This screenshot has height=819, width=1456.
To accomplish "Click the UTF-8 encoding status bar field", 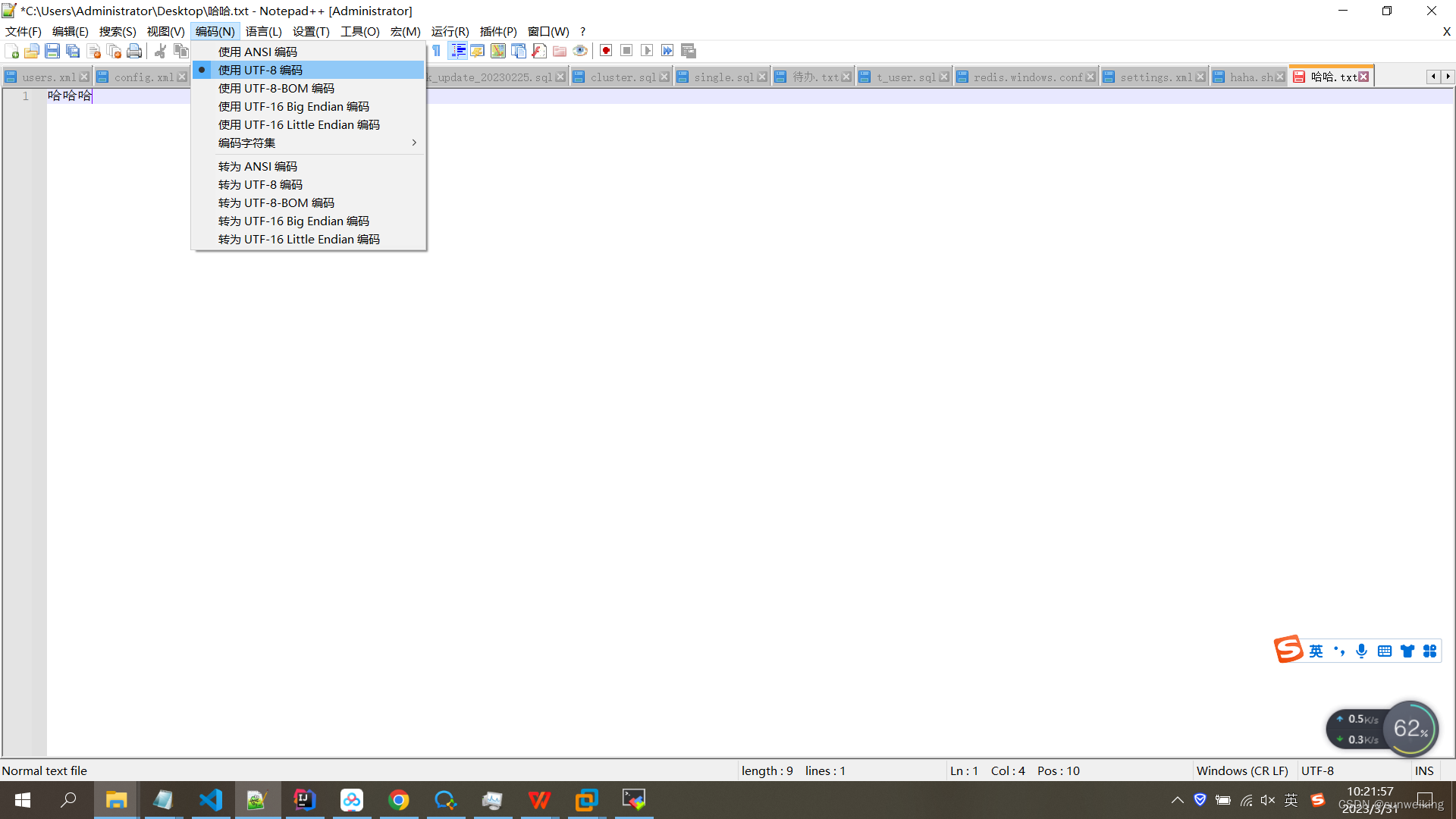I will (x=1354, y=770).
